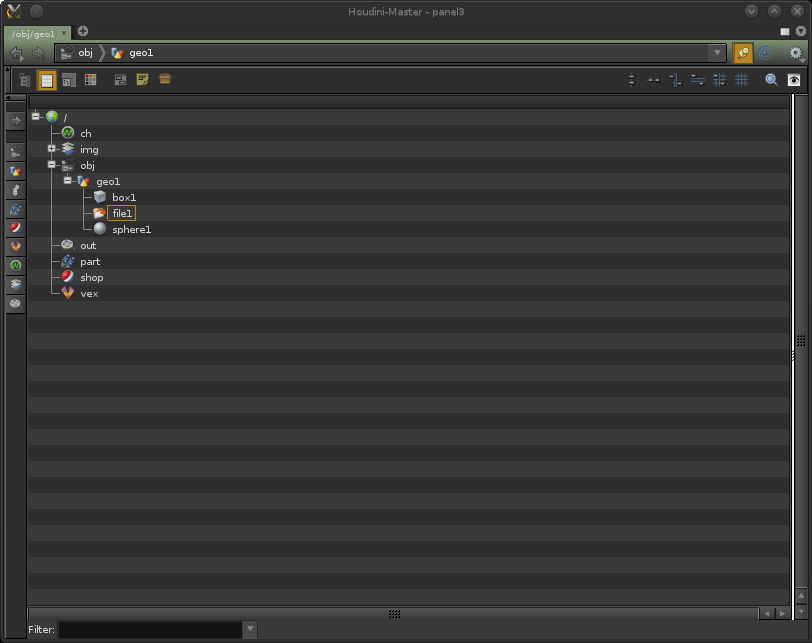Screen dimensions: 812x643
Task: Click the brown digital asset box icon
Action: pyautogui.click(x=165, y=79)
